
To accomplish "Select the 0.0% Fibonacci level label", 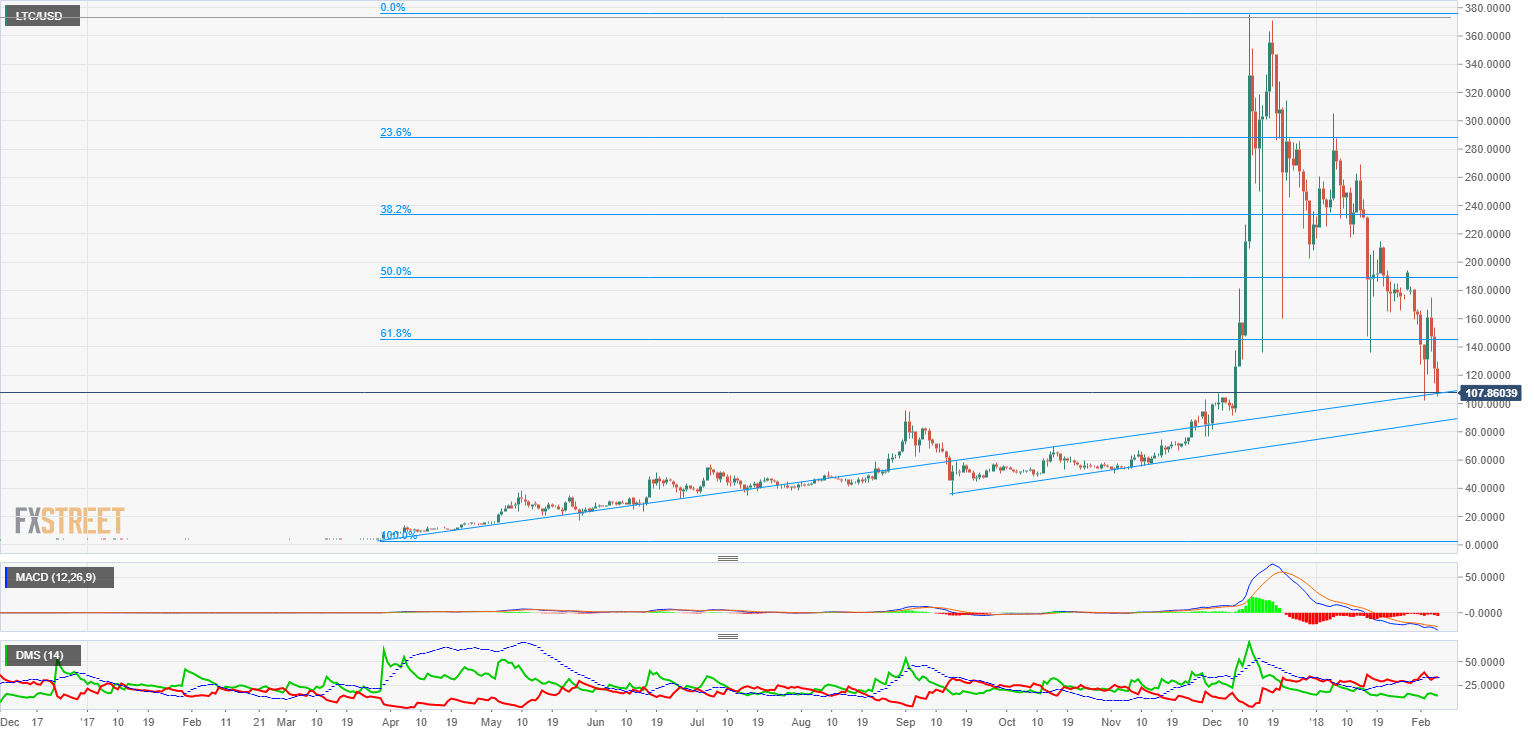I will coord(392,7).
